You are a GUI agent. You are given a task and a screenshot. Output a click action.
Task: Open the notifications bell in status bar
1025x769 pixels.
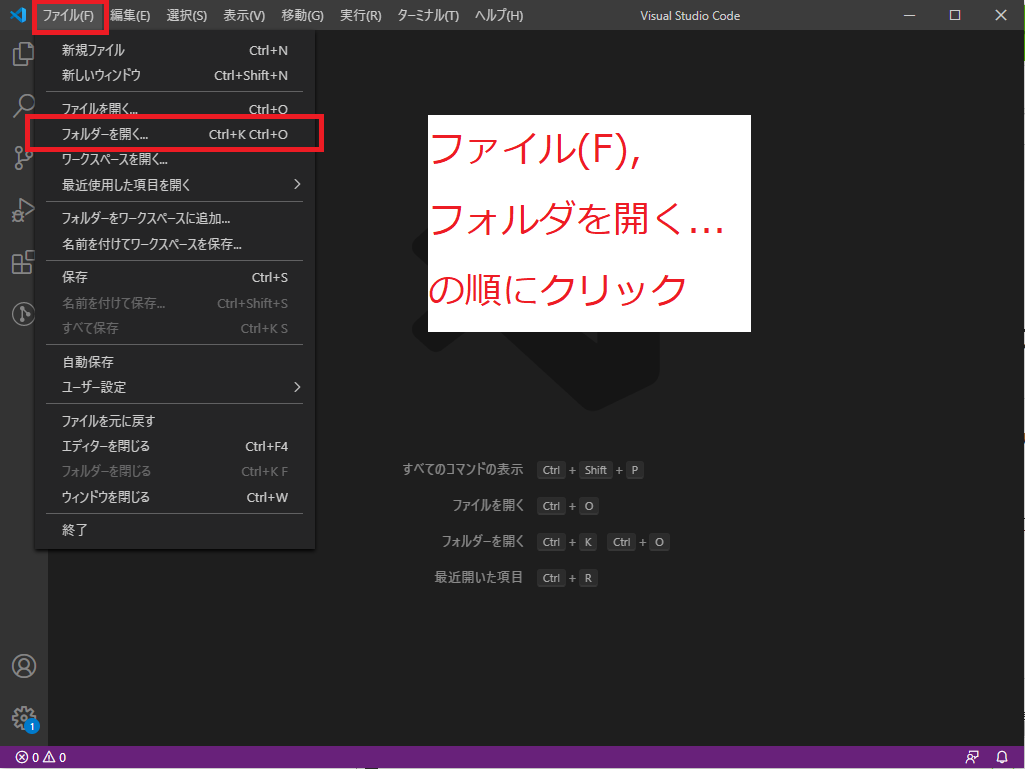click(x=1001, y=757)
